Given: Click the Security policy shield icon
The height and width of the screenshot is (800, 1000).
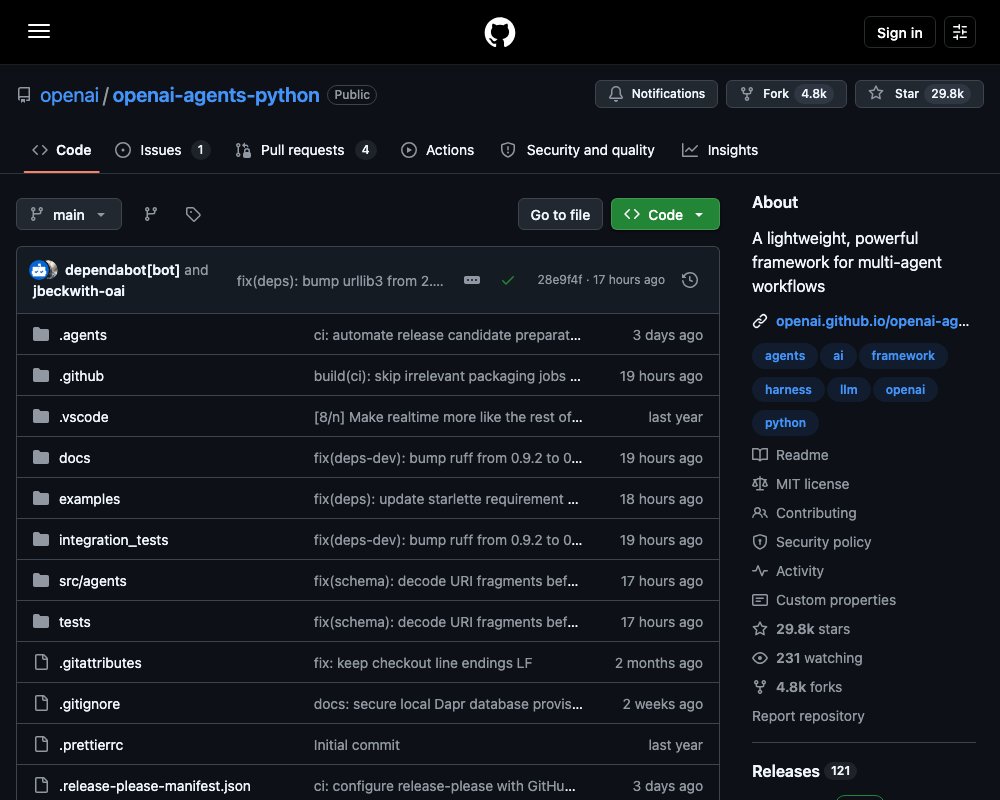Looking at the screenshot, I should [760, 542].
